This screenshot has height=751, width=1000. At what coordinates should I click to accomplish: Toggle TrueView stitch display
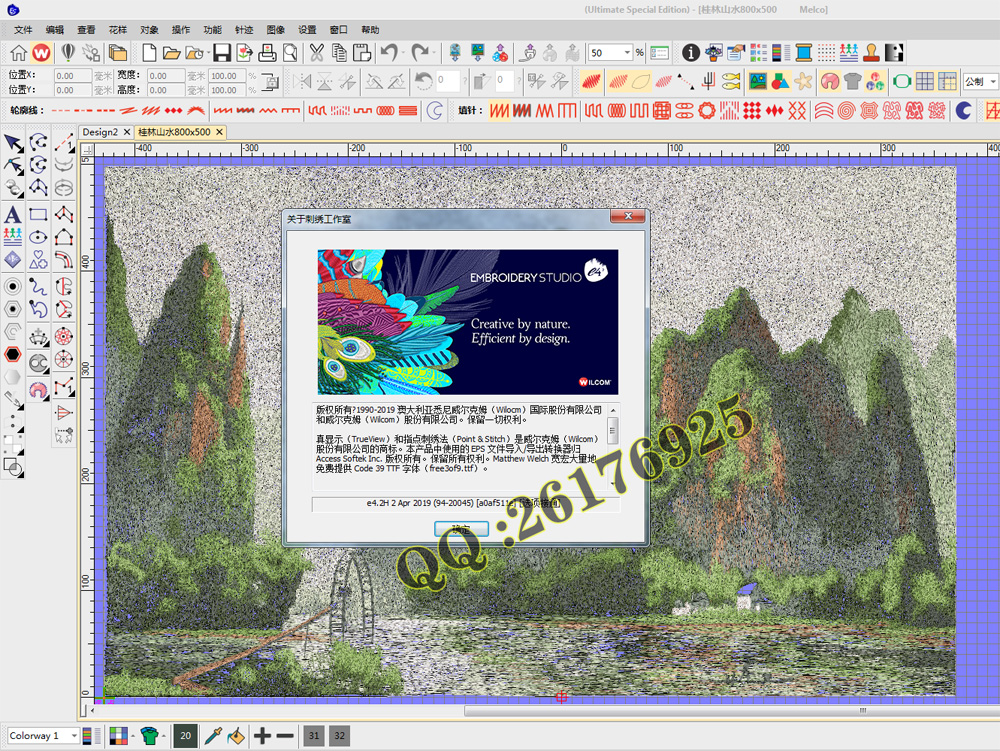point(591,82)
